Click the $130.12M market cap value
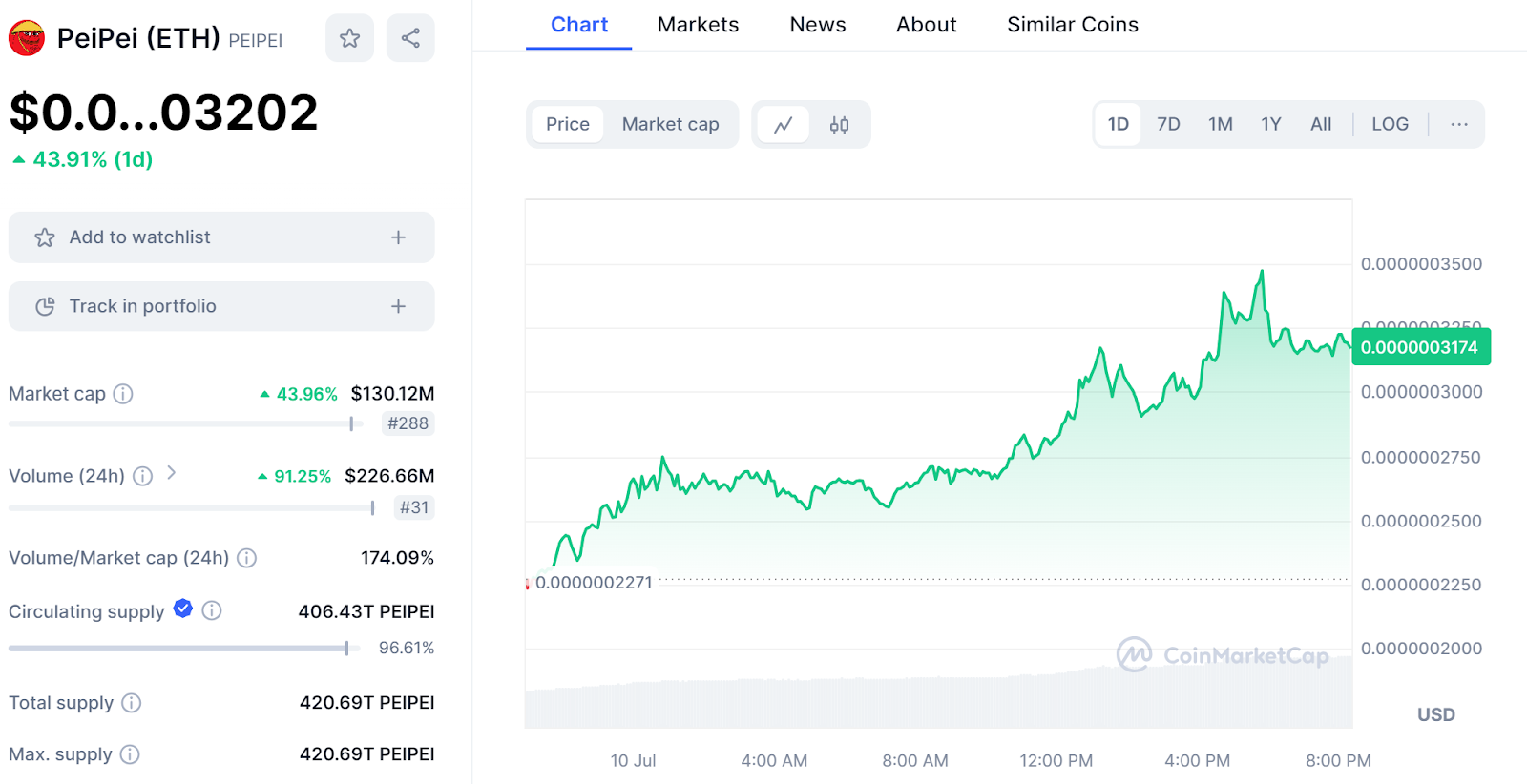The image size is (1527, 784). point(392,393)
